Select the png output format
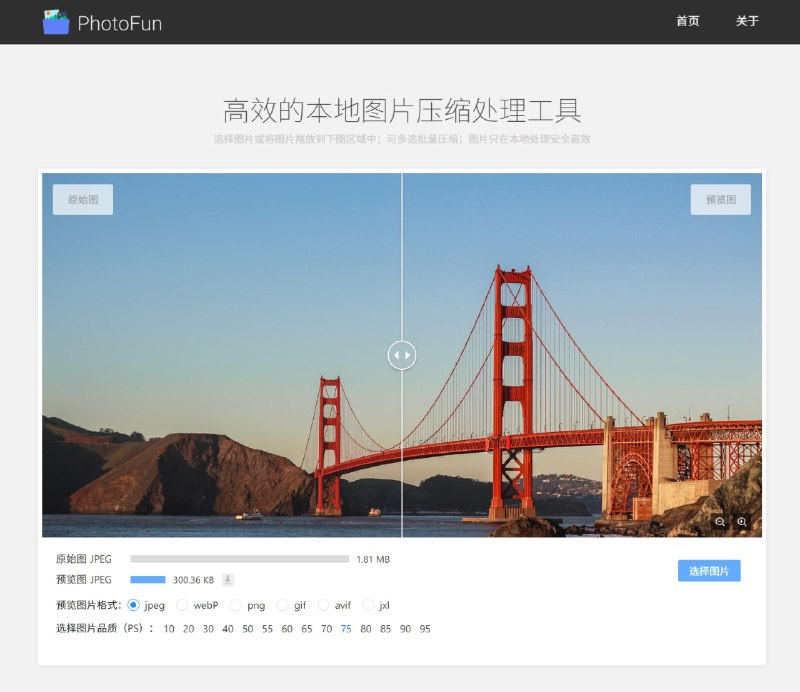This screenshot has width=800, height=692. tap(235, 604)
